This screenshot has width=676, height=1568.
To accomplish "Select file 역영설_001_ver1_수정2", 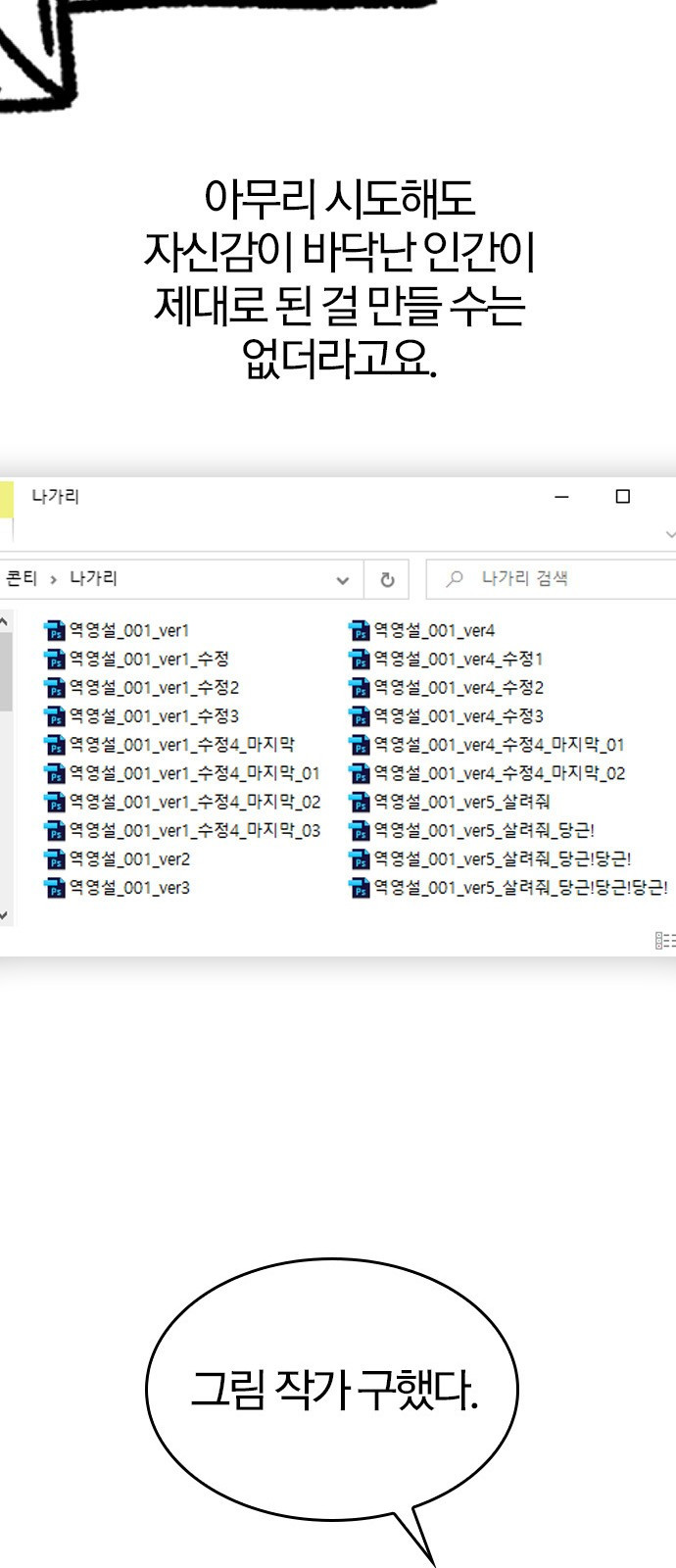I will 154,688.
